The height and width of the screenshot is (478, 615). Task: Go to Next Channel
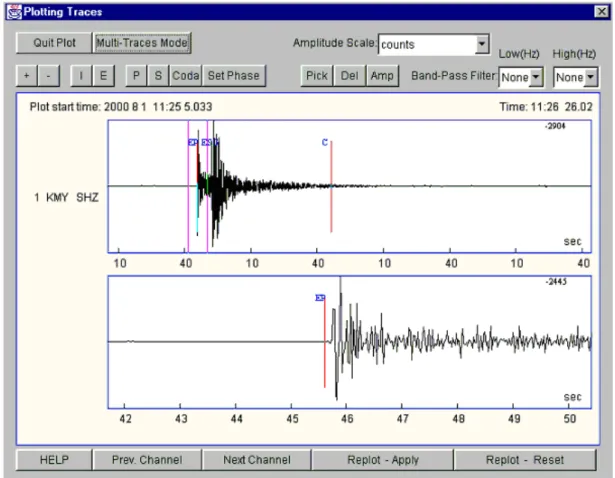point(257,460)
